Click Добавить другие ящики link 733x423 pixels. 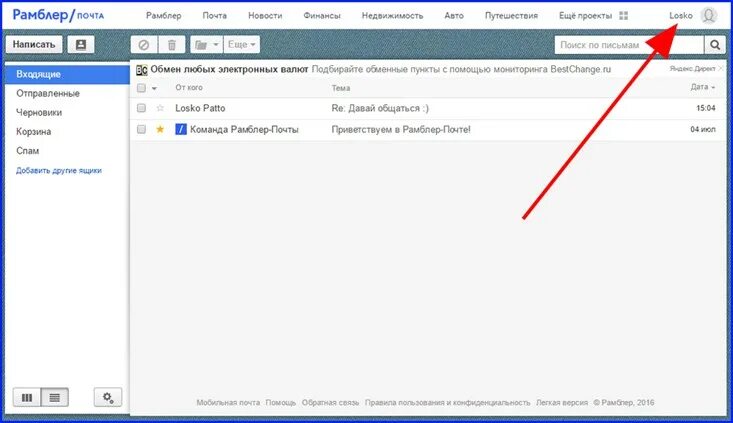pos(59,171)
